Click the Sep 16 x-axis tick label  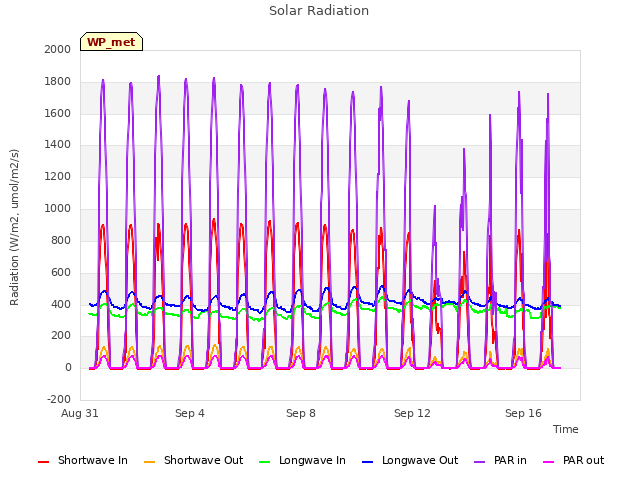(x=523, y=413)
